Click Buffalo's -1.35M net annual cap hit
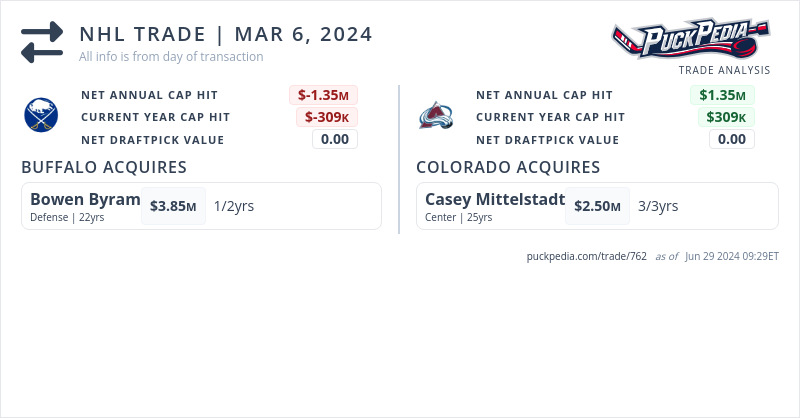The height and width of the screenshot is (418, 800). click(323, 95)
